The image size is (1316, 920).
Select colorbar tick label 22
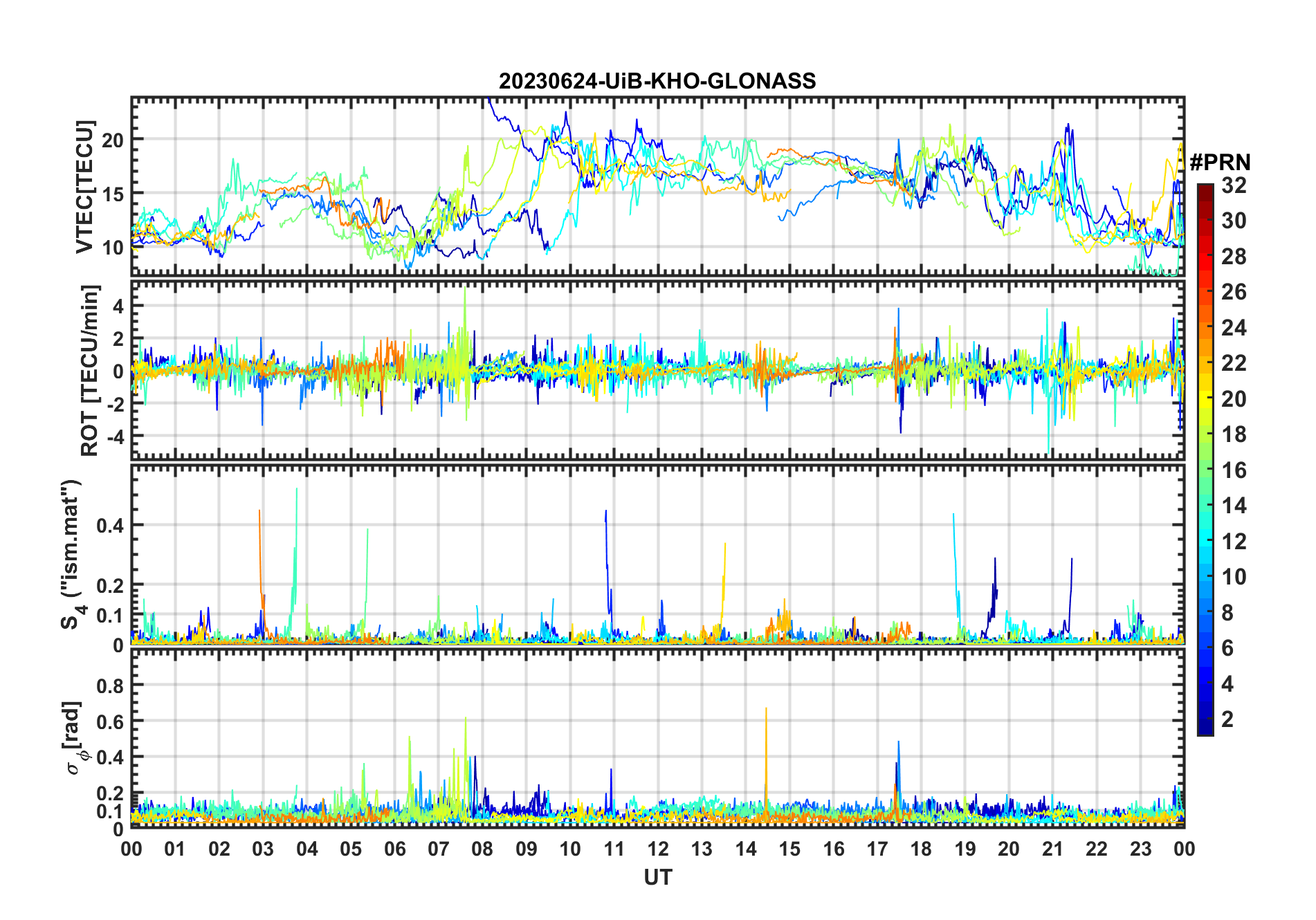[x=1234, y=363]
